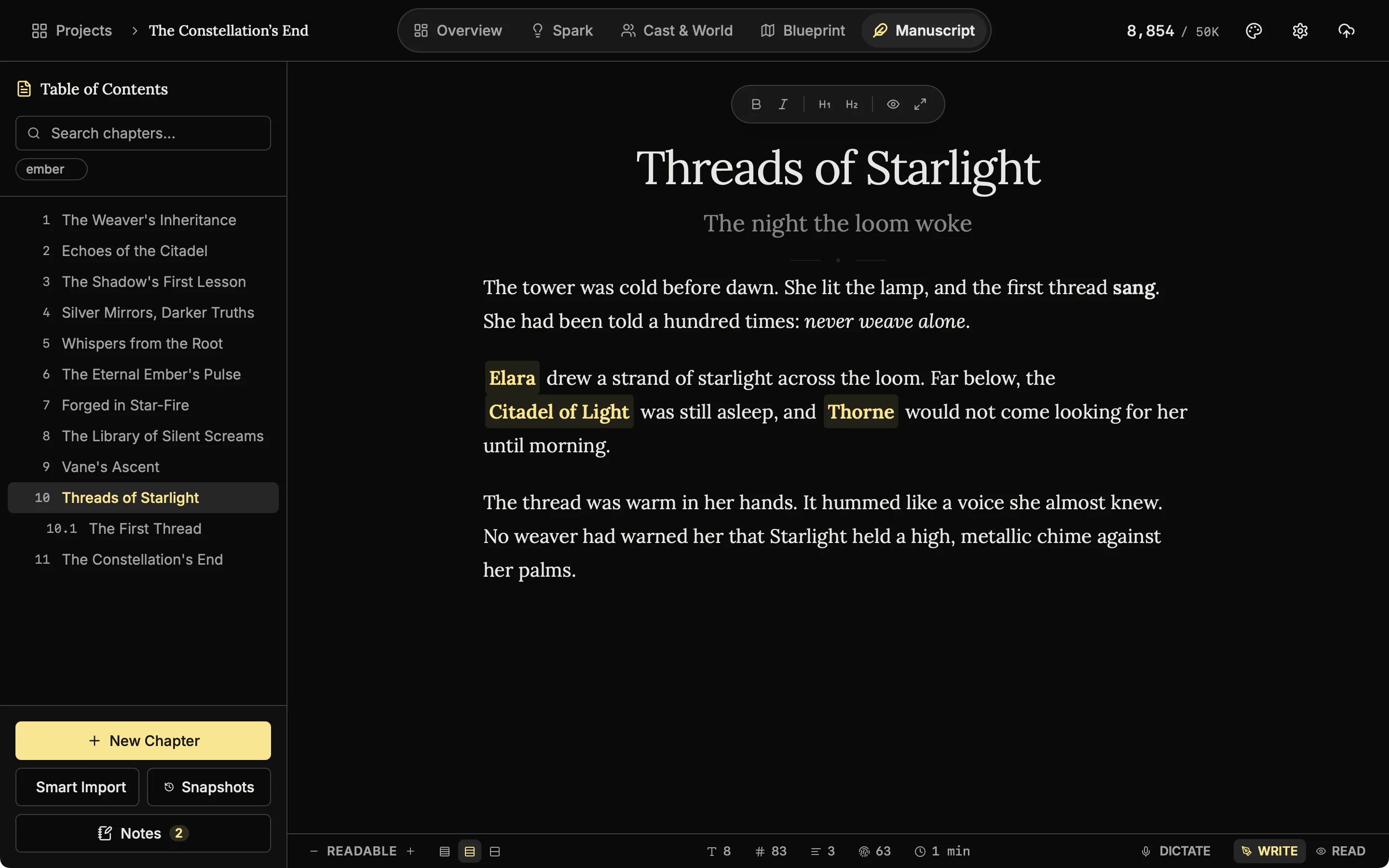Image resolution: width=1389 pixels, height=868 pixels.
Task: Select the wide layout width icon
Action: pyautogui.click(x=495, y=851)
